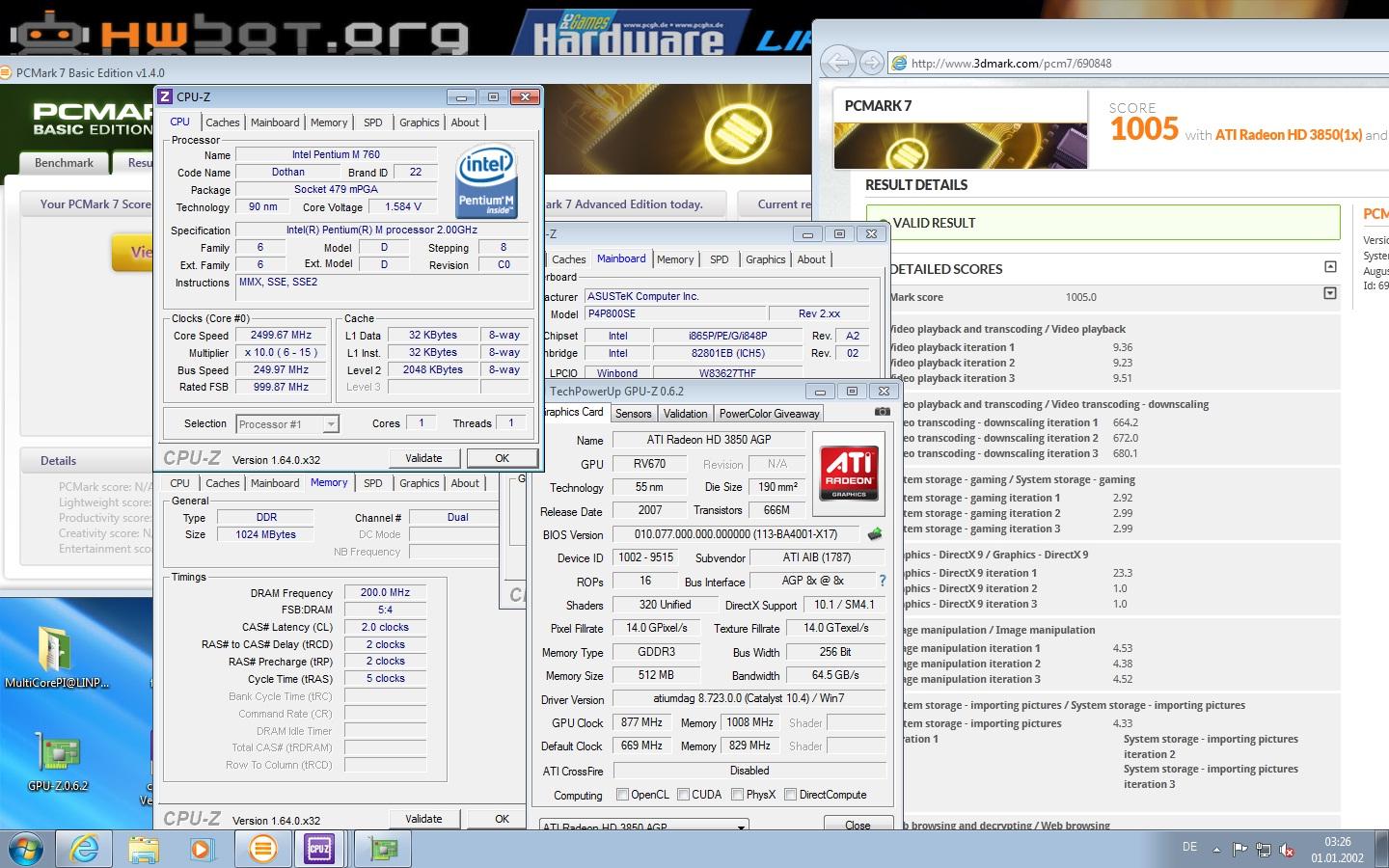The width and height of the screenshot is (1389, 868).
Task: Open the Processor #1 selection dropdown
Action: (x=331, y=423)
